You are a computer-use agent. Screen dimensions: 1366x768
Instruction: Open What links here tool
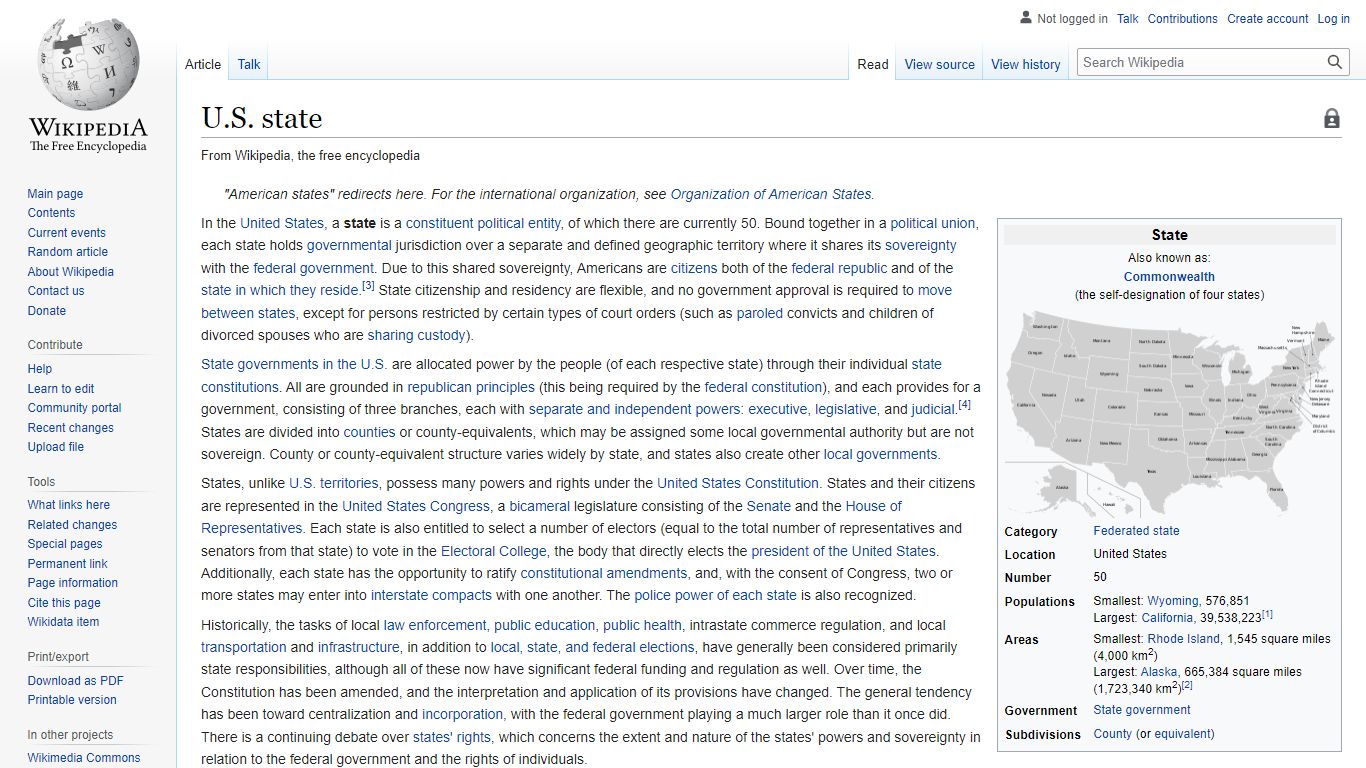point(69,505)
